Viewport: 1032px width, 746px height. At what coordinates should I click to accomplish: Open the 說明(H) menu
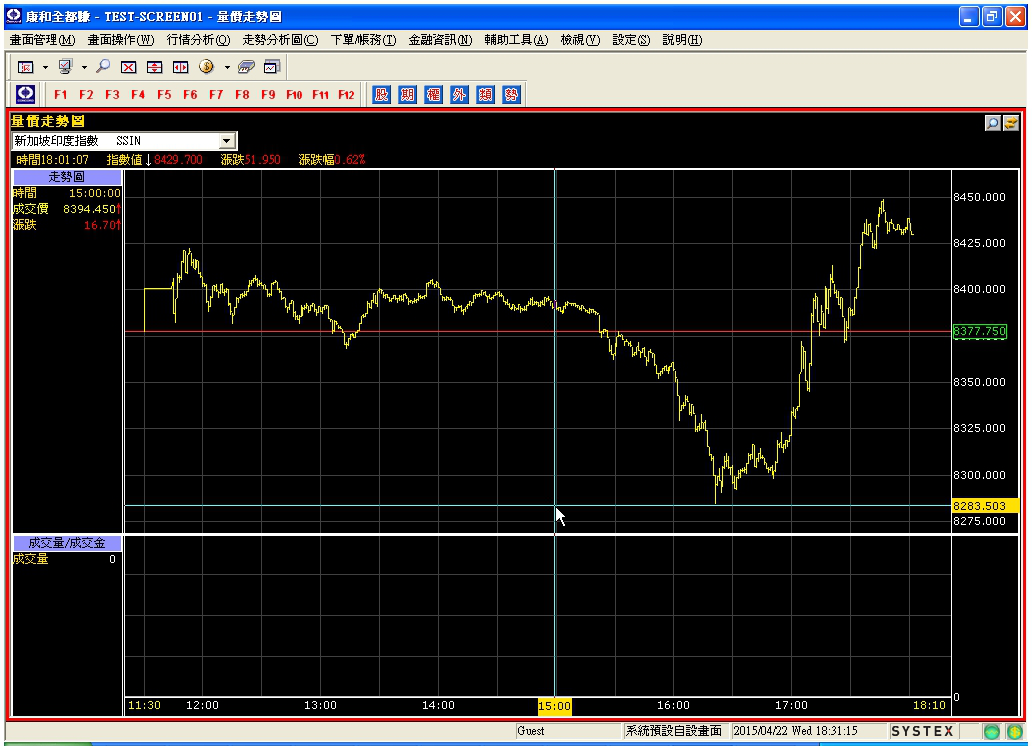pos(682,40)
